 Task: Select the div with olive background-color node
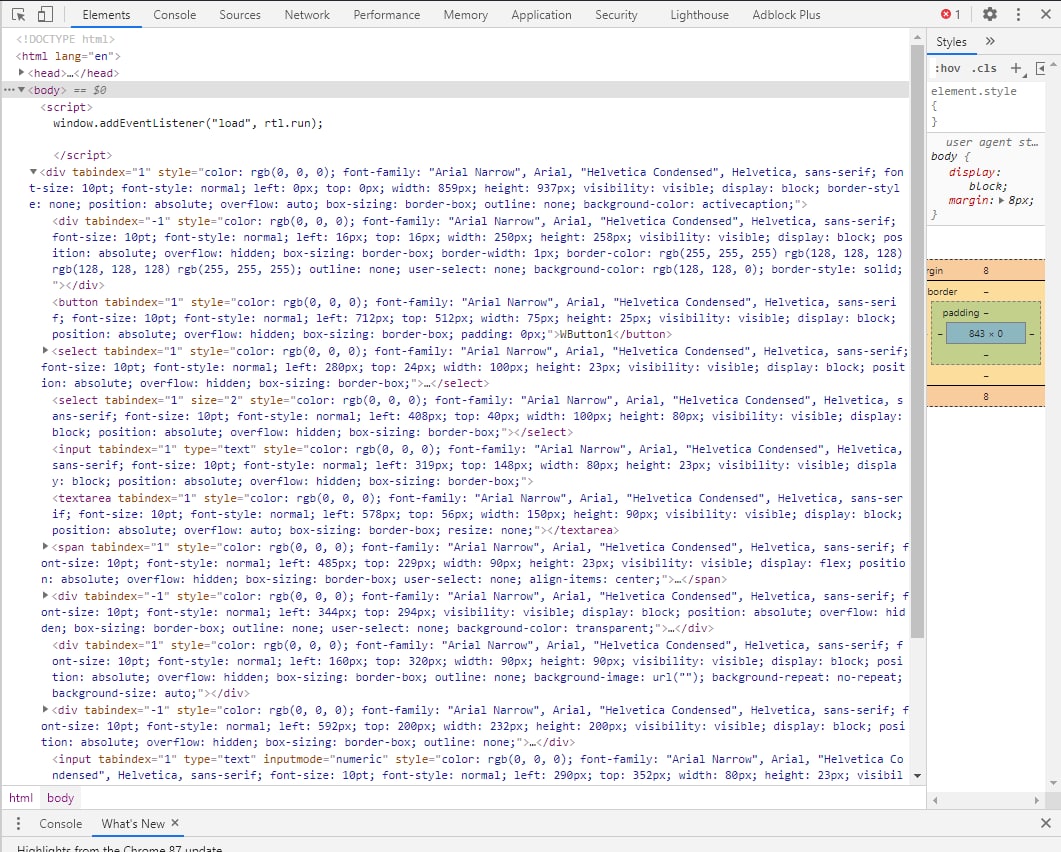(477, 253)
